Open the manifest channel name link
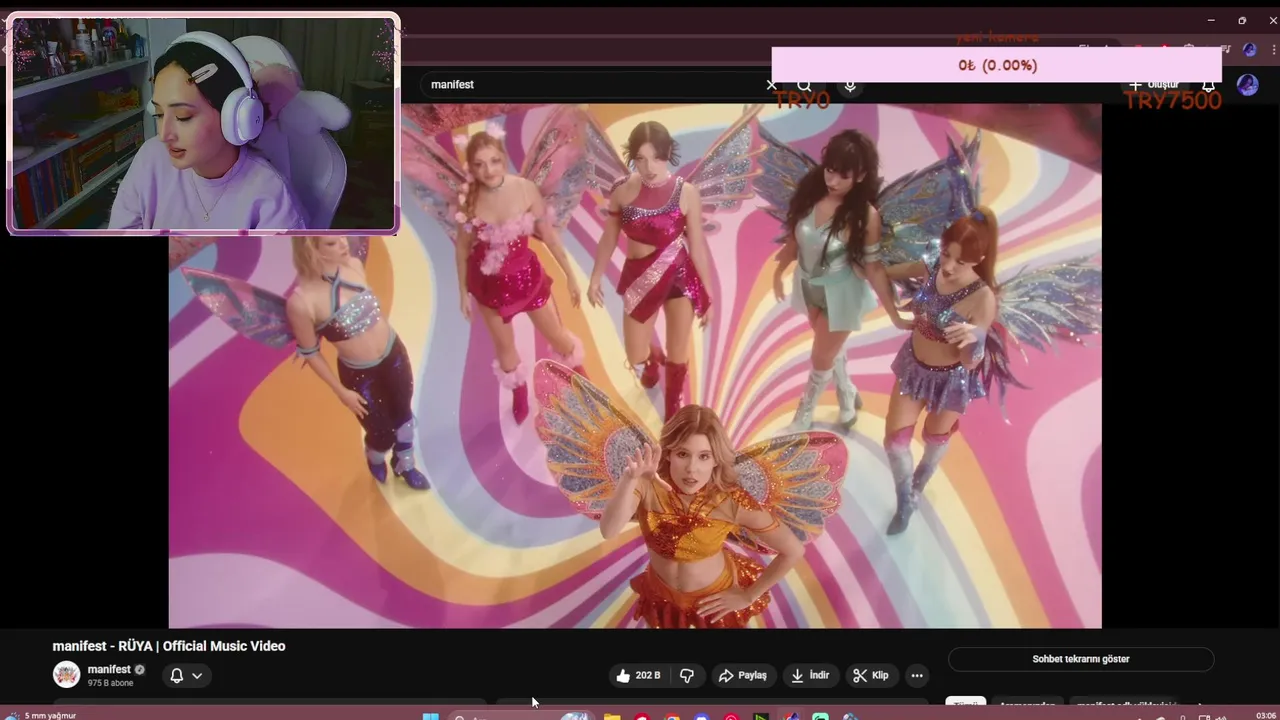Viewport: 1280px width, 720px height. 109,669
